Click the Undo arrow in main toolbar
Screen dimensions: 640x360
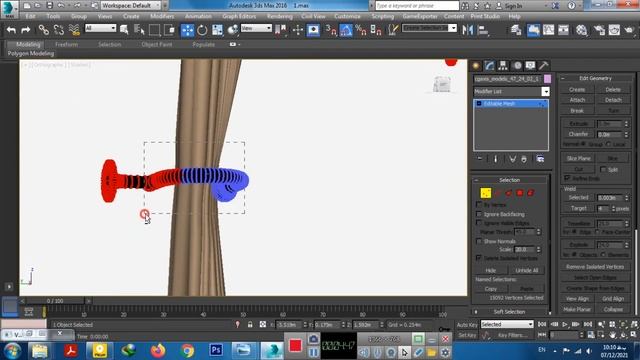[11, 29]
